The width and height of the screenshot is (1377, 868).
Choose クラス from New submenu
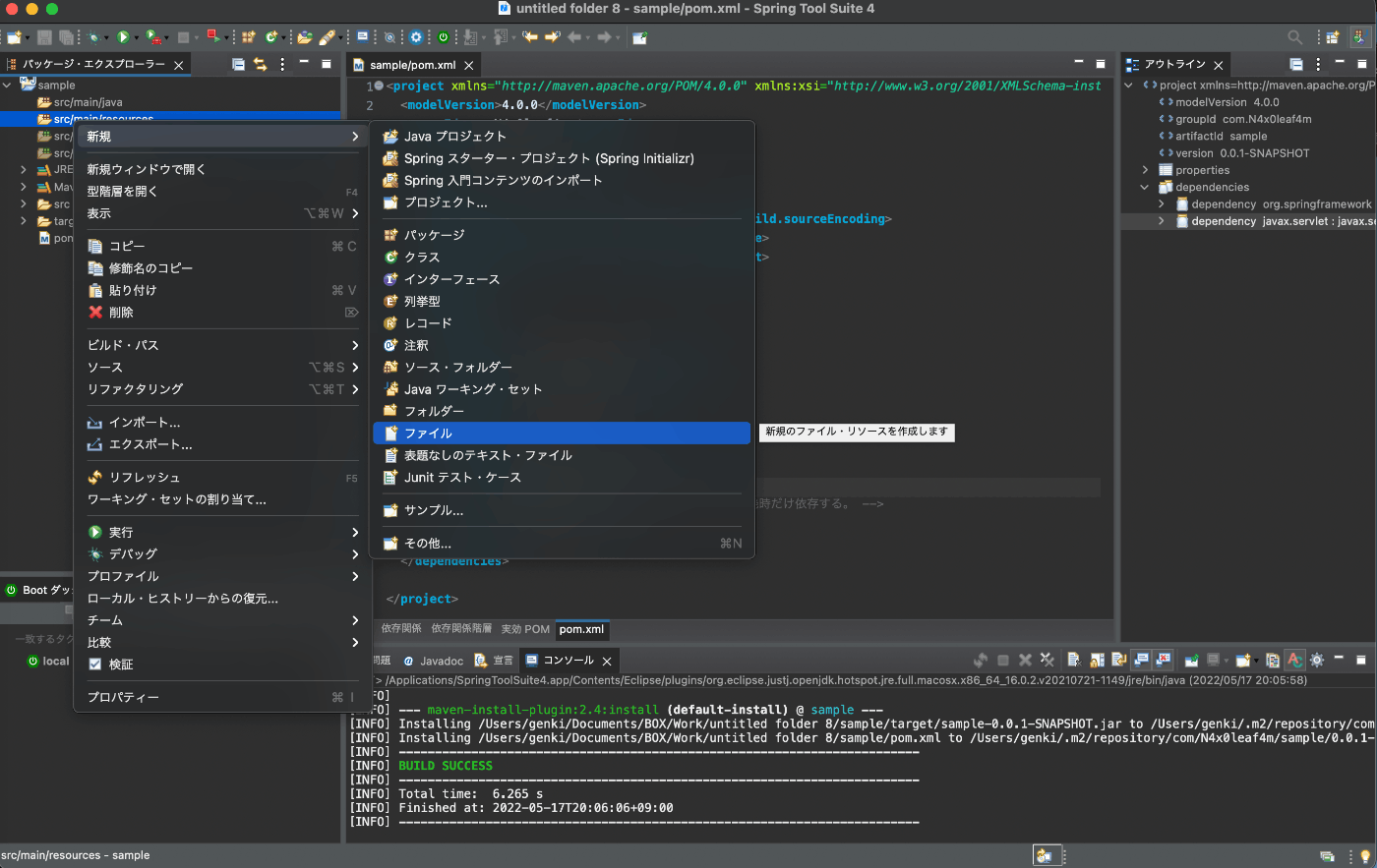point(562,257)
